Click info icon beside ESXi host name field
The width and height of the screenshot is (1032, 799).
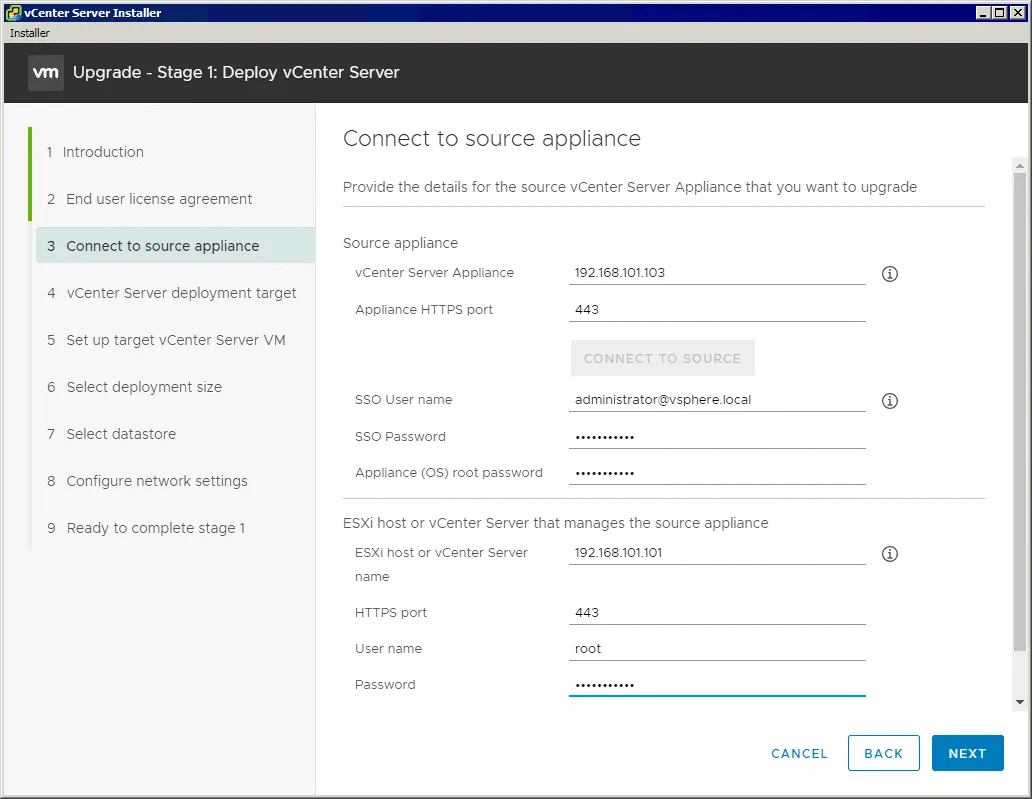pyautogui.click(x=890, y=553)
